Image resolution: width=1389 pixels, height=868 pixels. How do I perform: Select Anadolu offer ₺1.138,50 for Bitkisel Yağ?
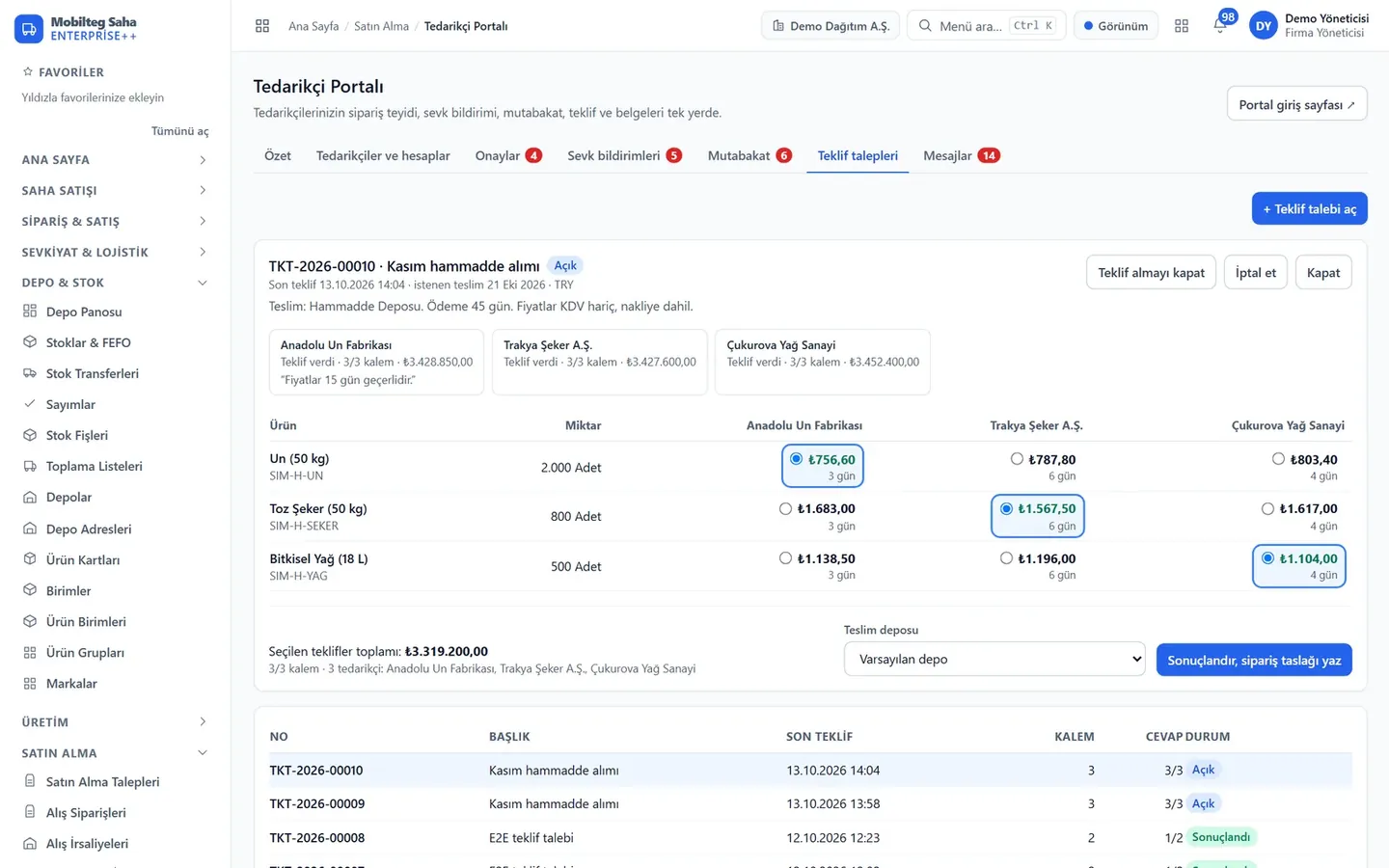pyautogui.click(x=785, y=558)
